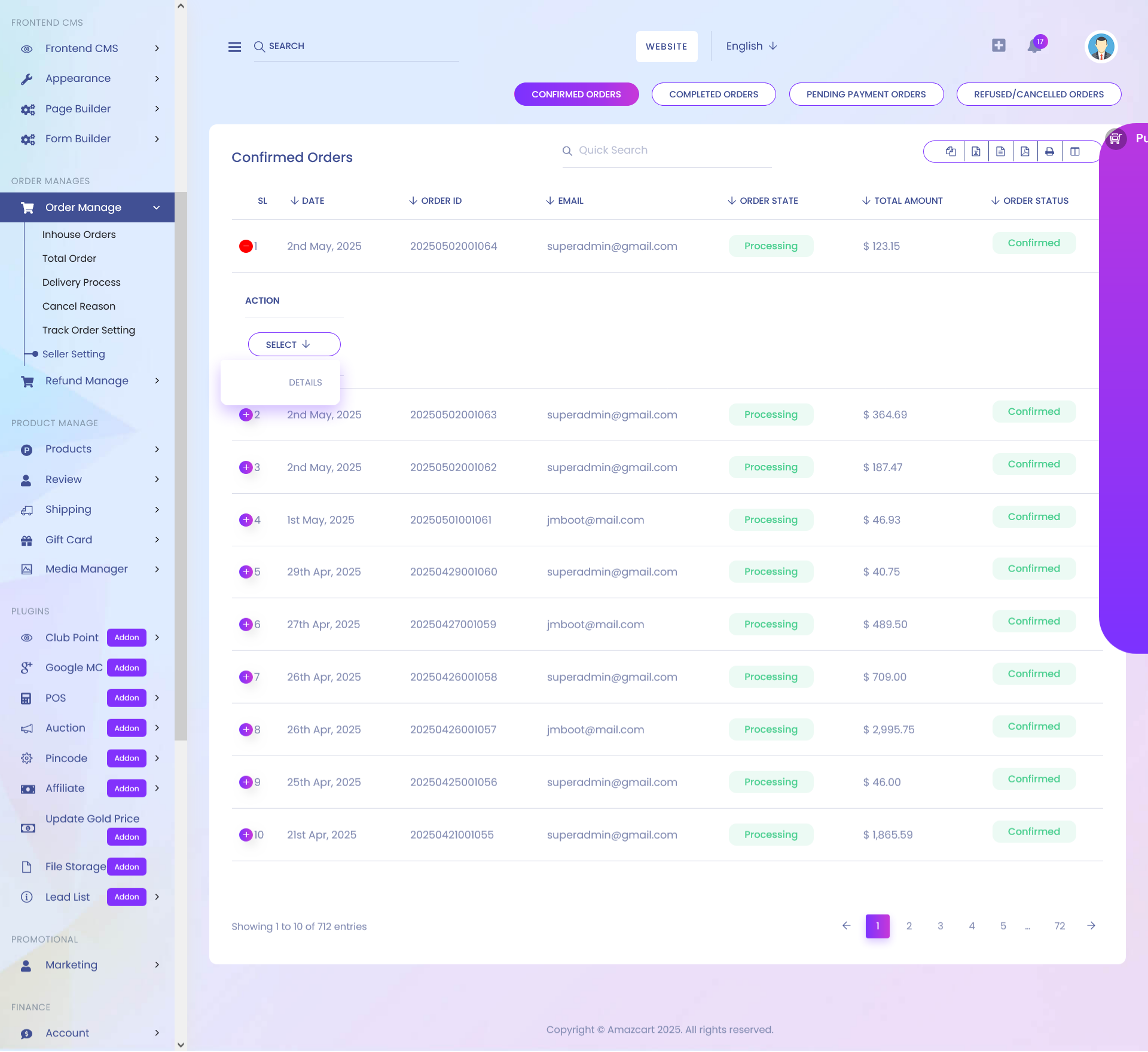1148x1052 pixels.
Task: Open Auction megaphone icon menu
Action: click(26, 729)
